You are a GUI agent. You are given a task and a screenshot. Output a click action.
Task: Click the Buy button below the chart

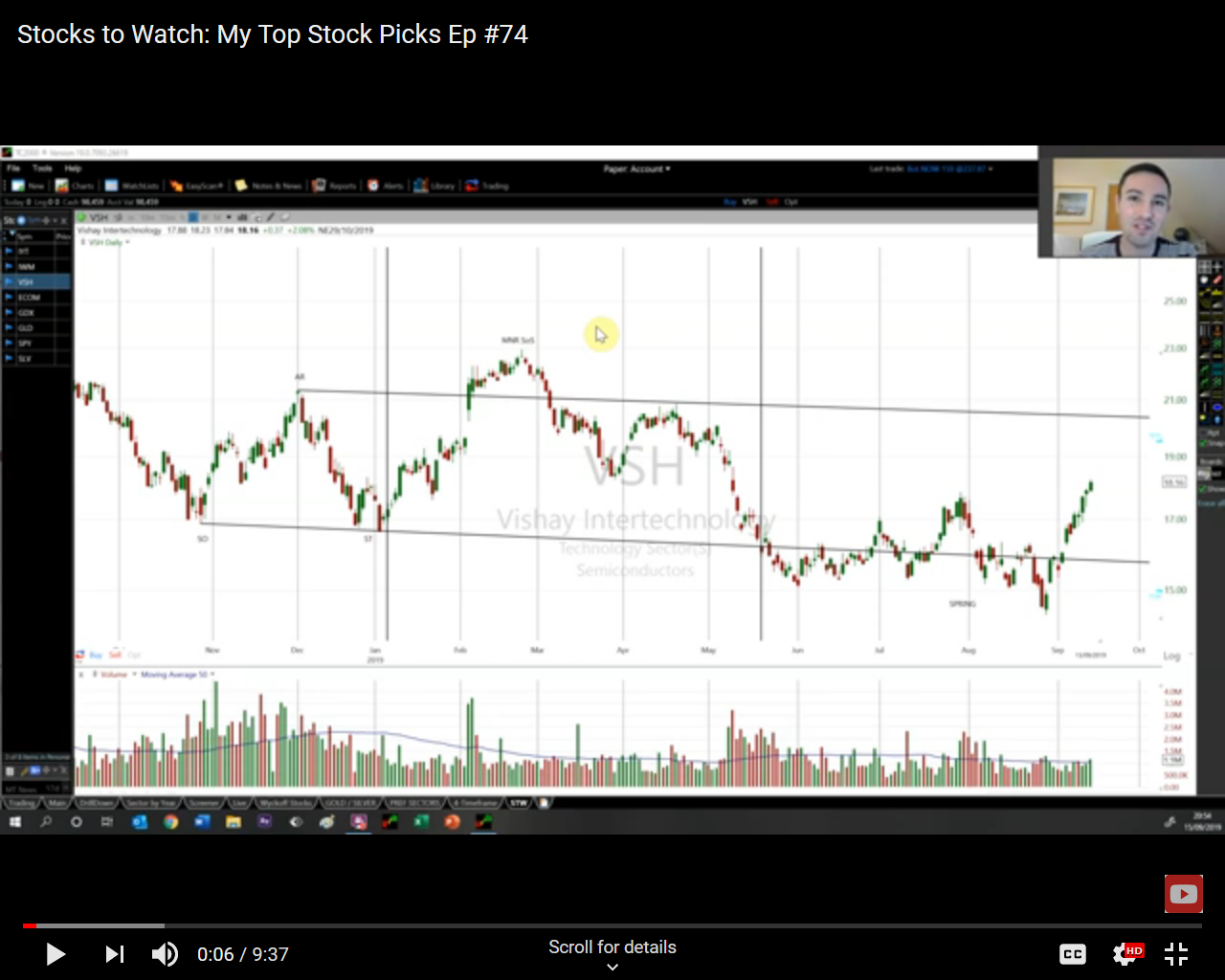coord(95,655)
